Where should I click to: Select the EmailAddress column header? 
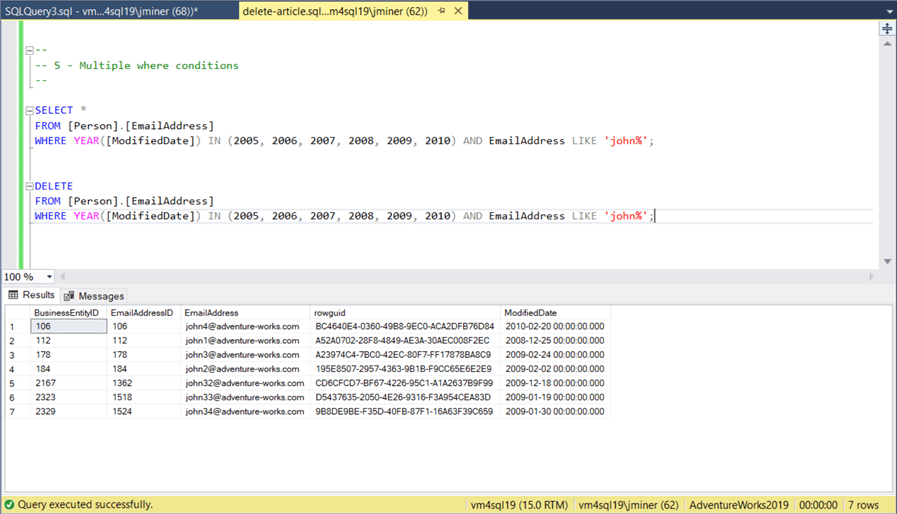(245, 313)
